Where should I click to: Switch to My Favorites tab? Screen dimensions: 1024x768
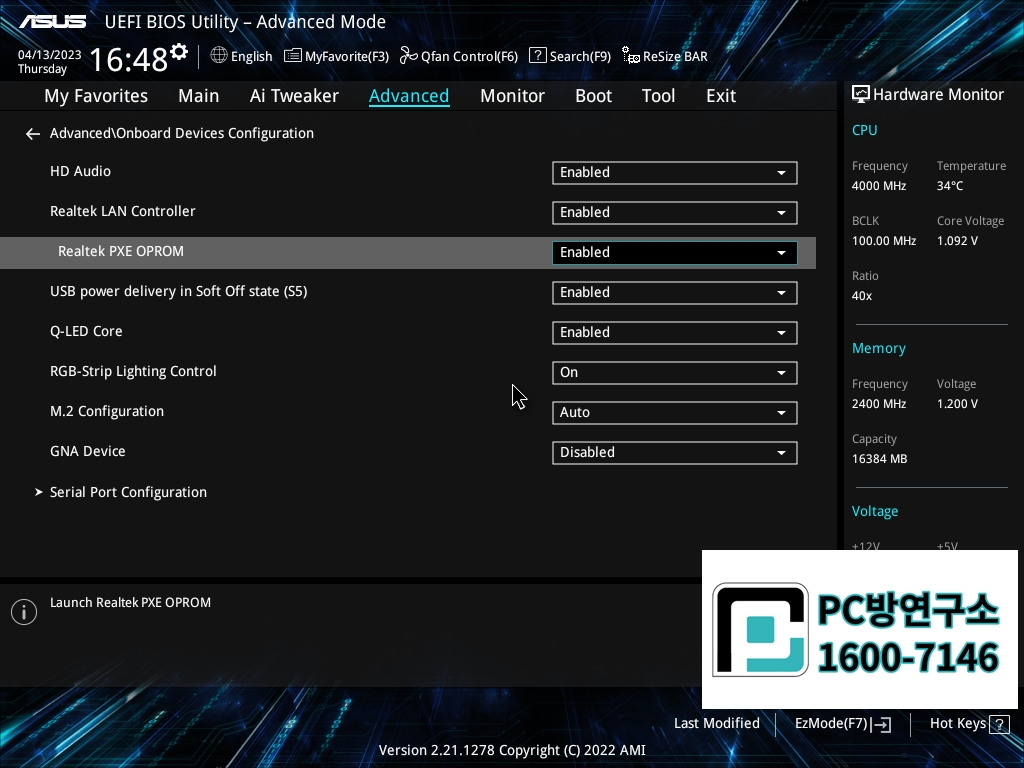[x=96, y=96]
